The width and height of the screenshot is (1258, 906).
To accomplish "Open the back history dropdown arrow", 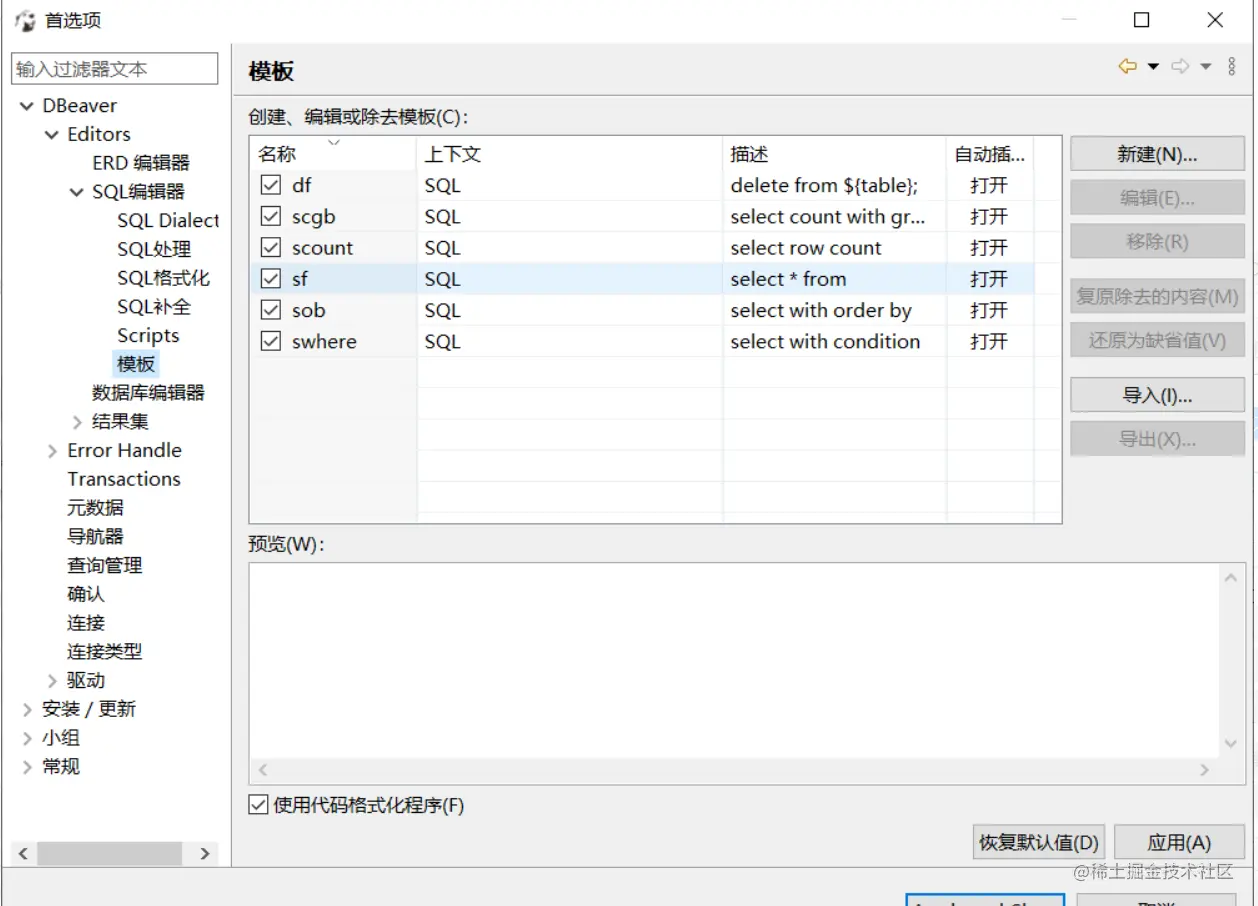I will 1153,67.
